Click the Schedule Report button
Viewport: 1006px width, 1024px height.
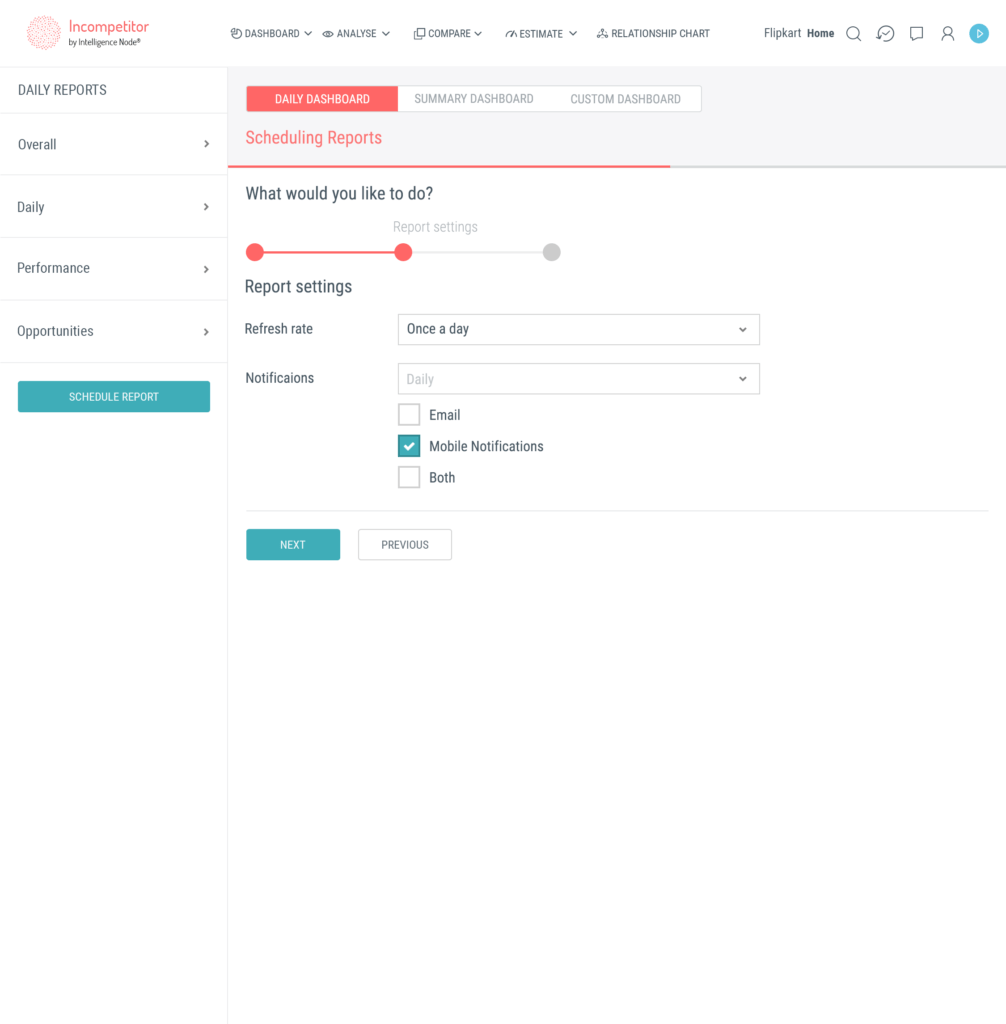114,397
